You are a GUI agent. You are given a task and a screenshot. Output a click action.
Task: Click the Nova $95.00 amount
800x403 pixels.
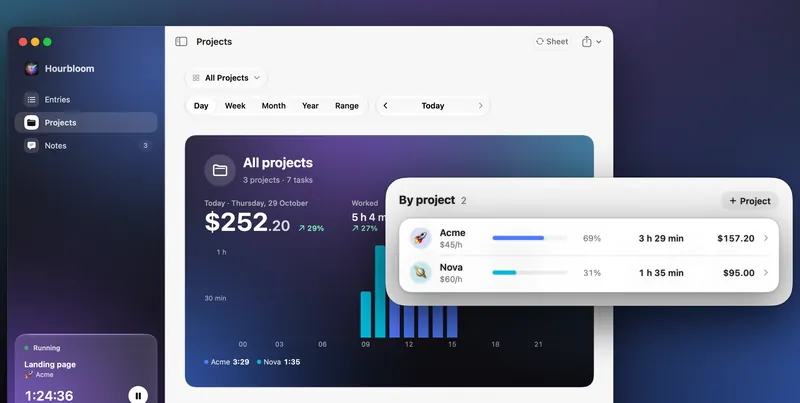739,273
